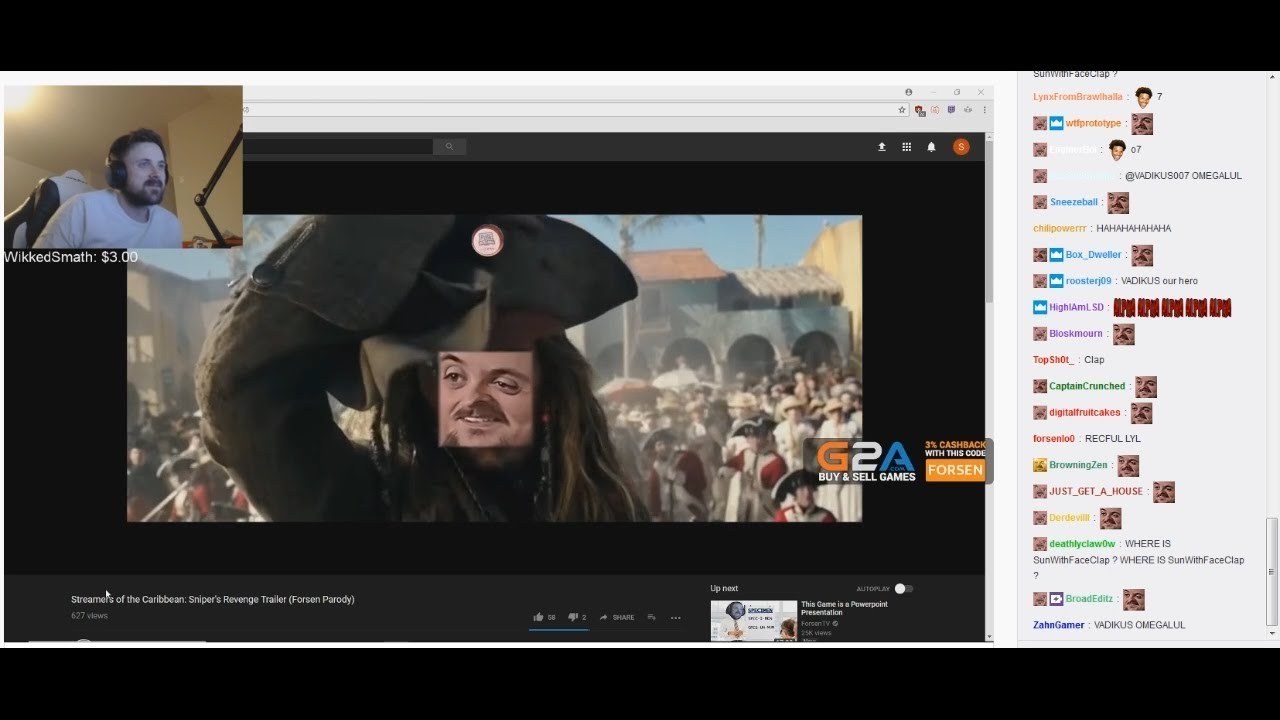Toggle the Autoplay switch
This screenshot has width=1280, height=720.
[x=904, y=588]
